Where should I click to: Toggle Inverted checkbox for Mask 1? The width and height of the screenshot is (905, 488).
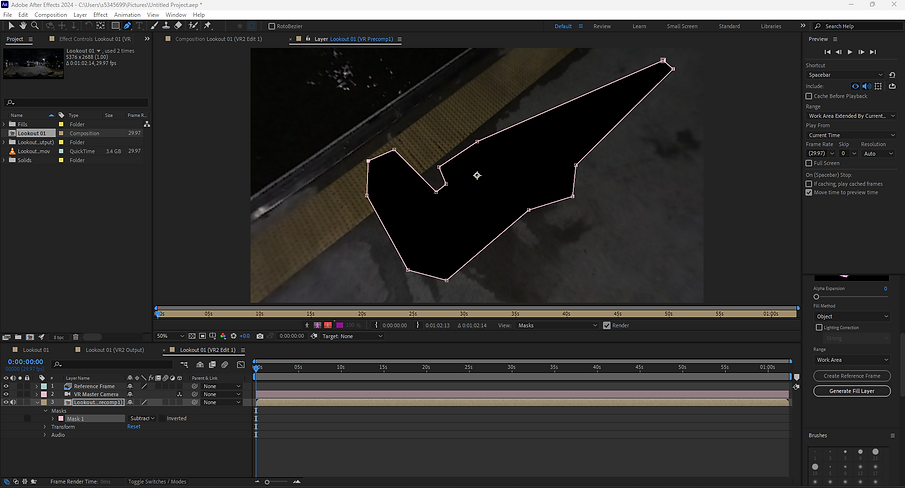pyautogui.click(x=162, y=418)
